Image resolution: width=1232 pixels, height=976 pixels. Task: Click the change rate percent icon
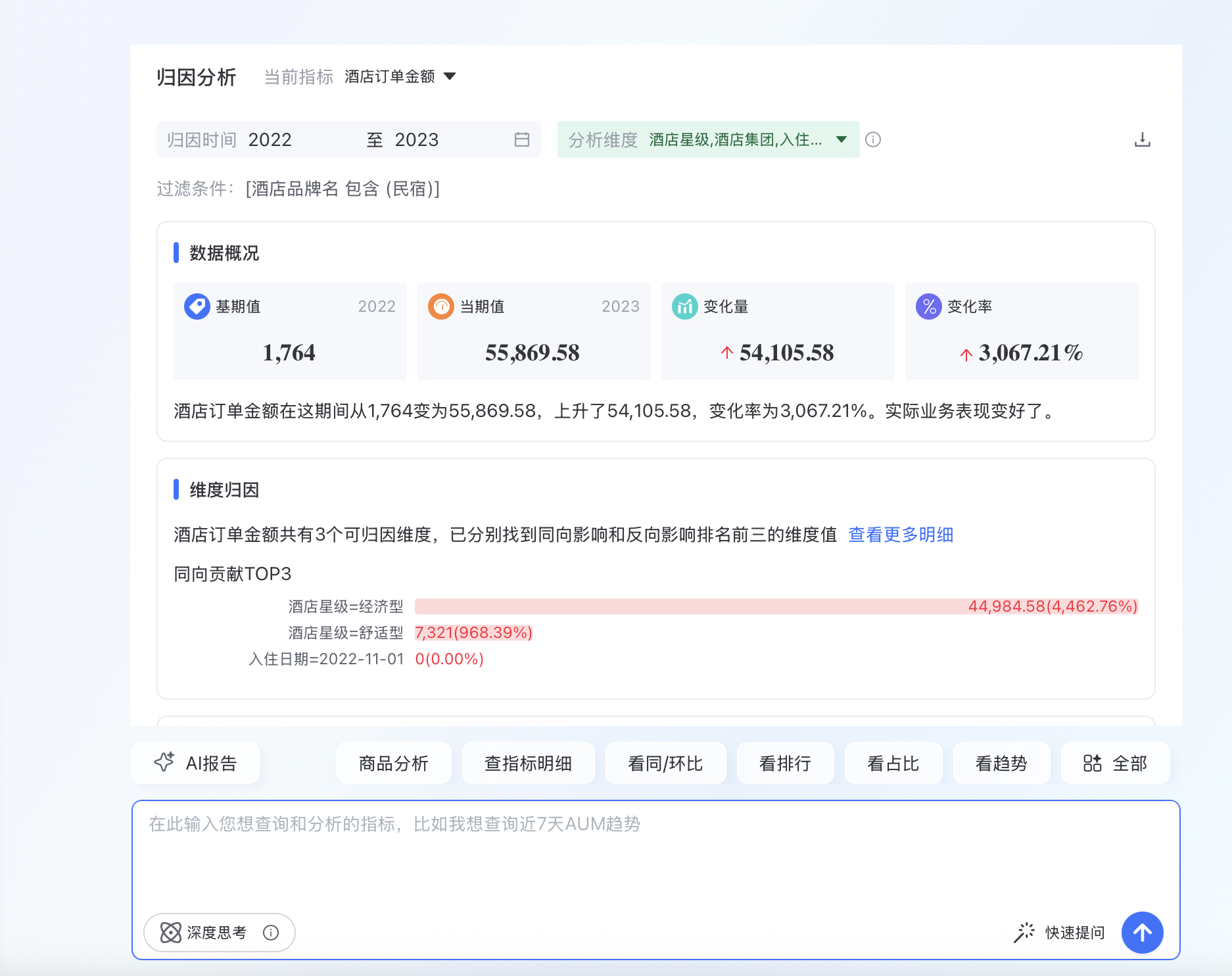(929, 306)
